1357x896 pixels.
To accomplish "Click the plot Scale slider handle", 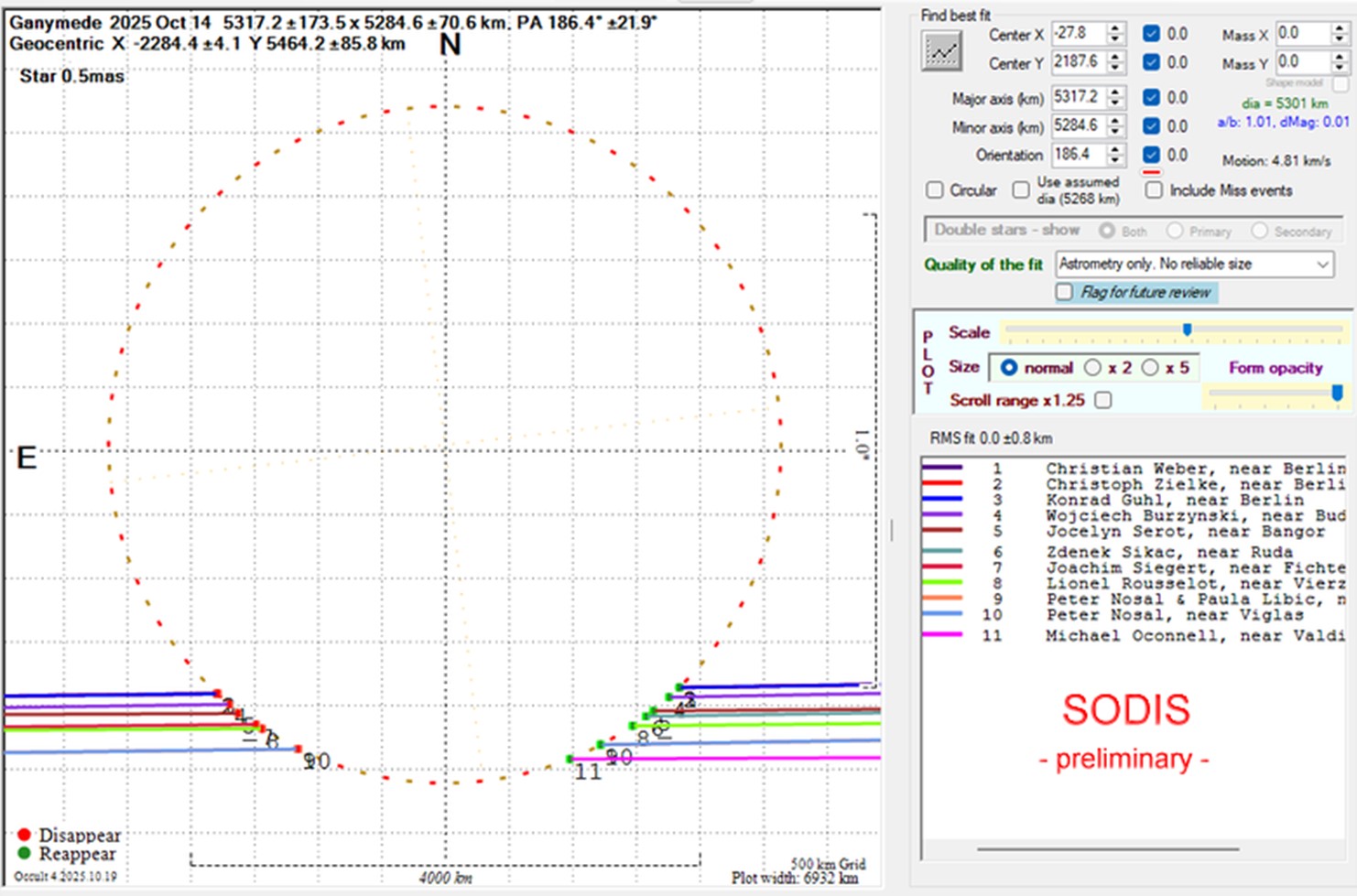I will 1187,329.
